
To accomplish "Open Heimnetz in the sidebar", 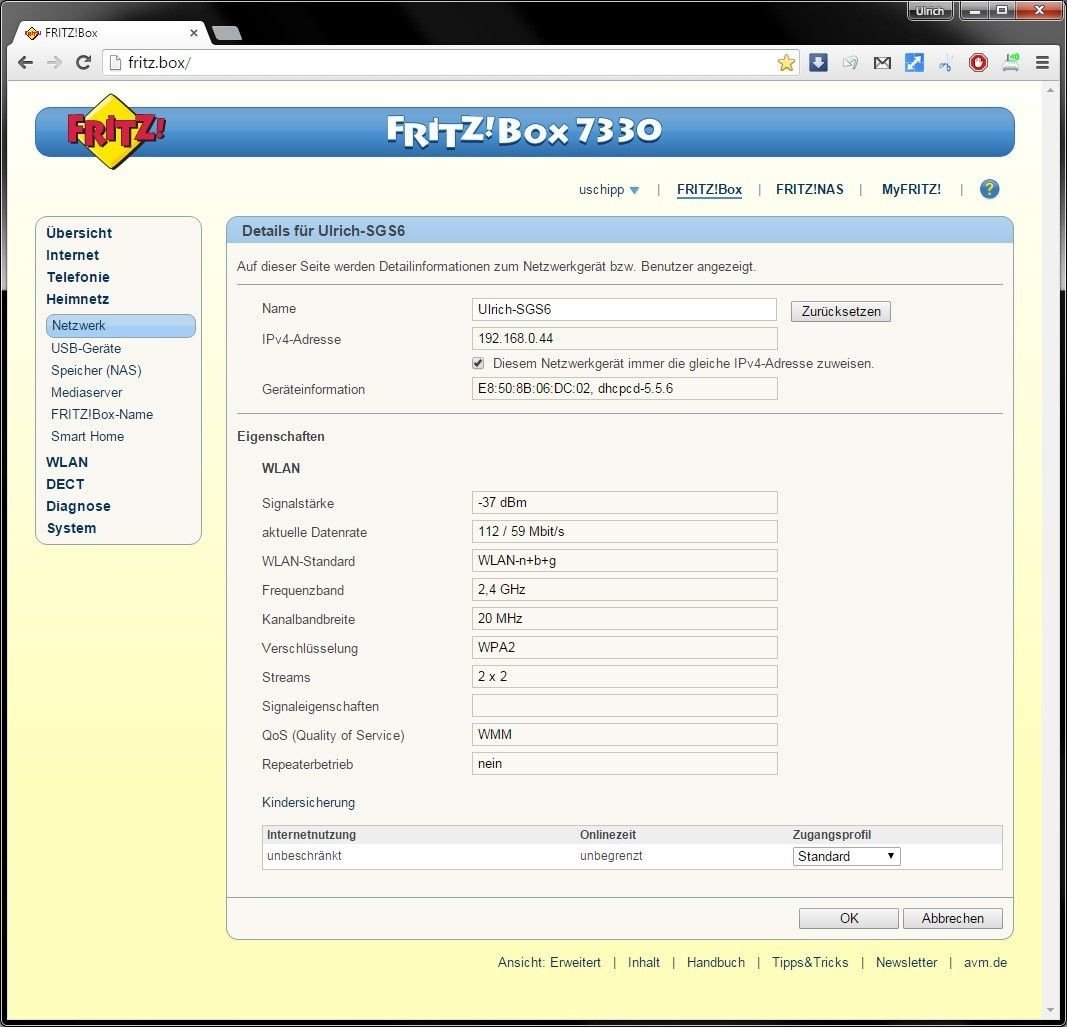I will coord(78,299).
